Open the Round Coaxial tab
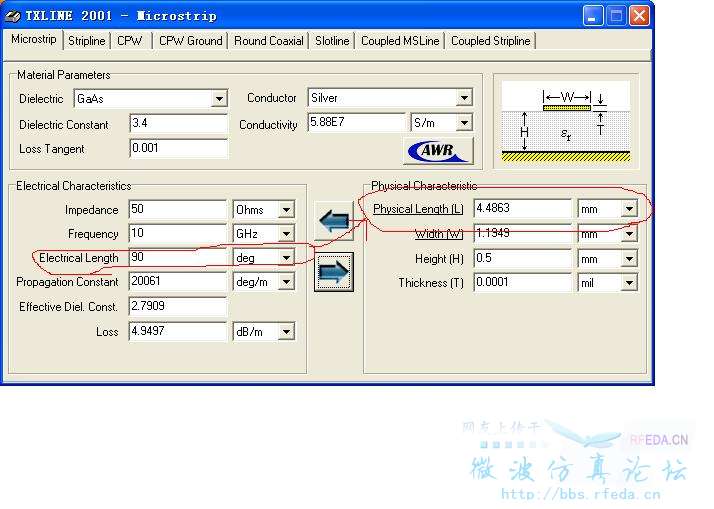 [269, 41]
